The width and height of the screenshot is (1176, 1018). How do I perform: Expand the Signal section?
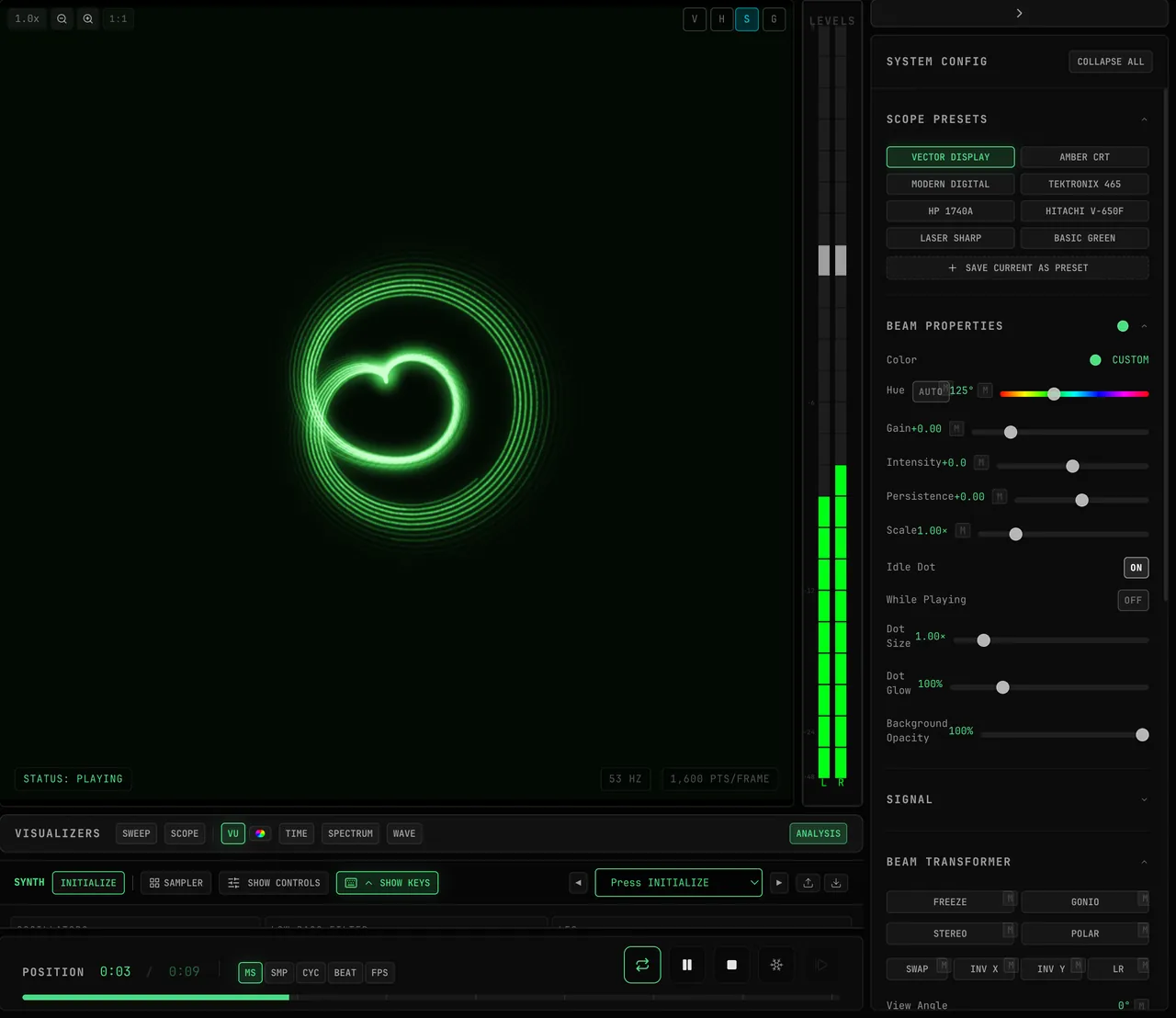(x=1144, y=799)
